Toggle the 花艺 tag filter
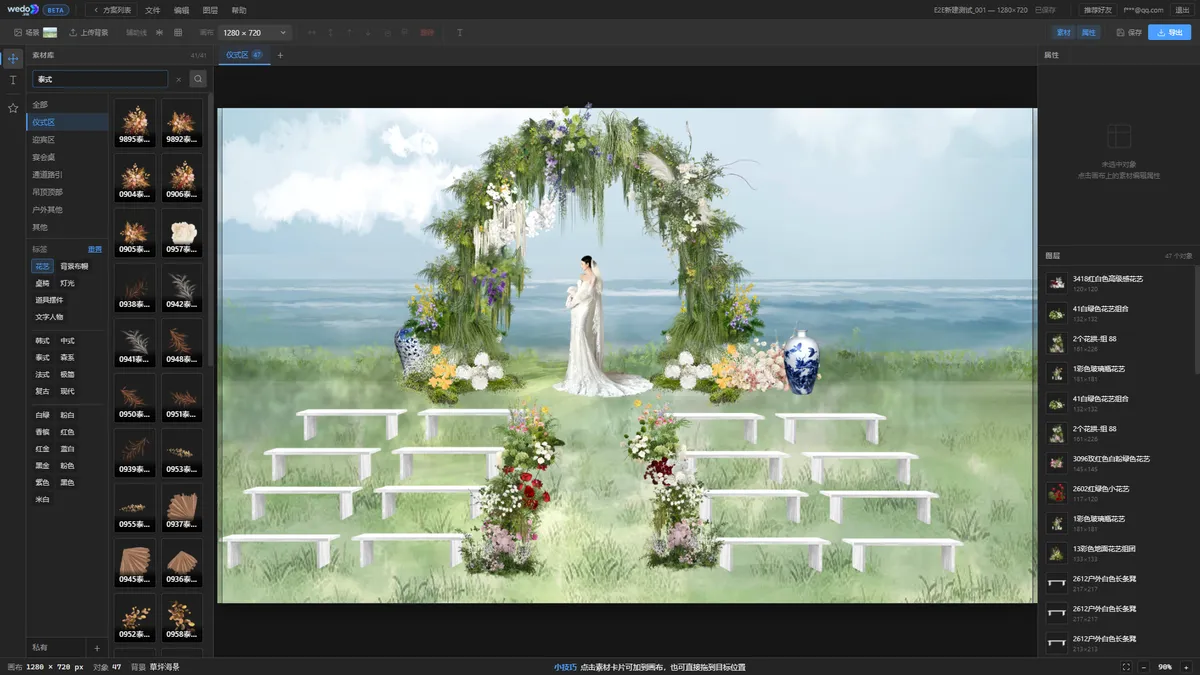Image resolution: width=1200 pixels, height=675 pixels. click(42, 267)
